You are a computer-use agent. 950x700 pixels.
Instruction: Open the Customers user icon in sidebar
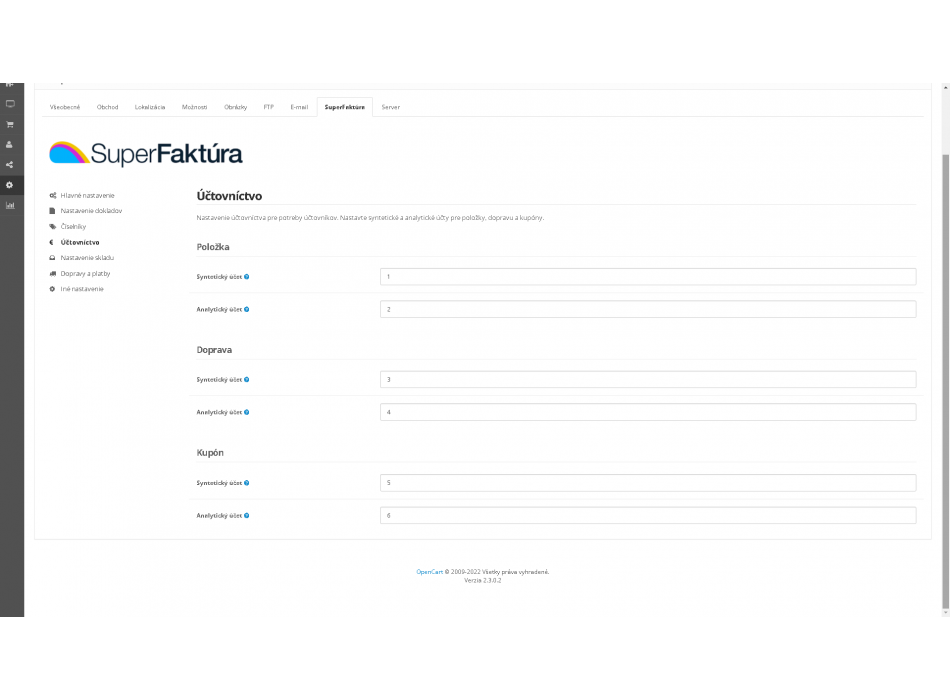(10, 144)
